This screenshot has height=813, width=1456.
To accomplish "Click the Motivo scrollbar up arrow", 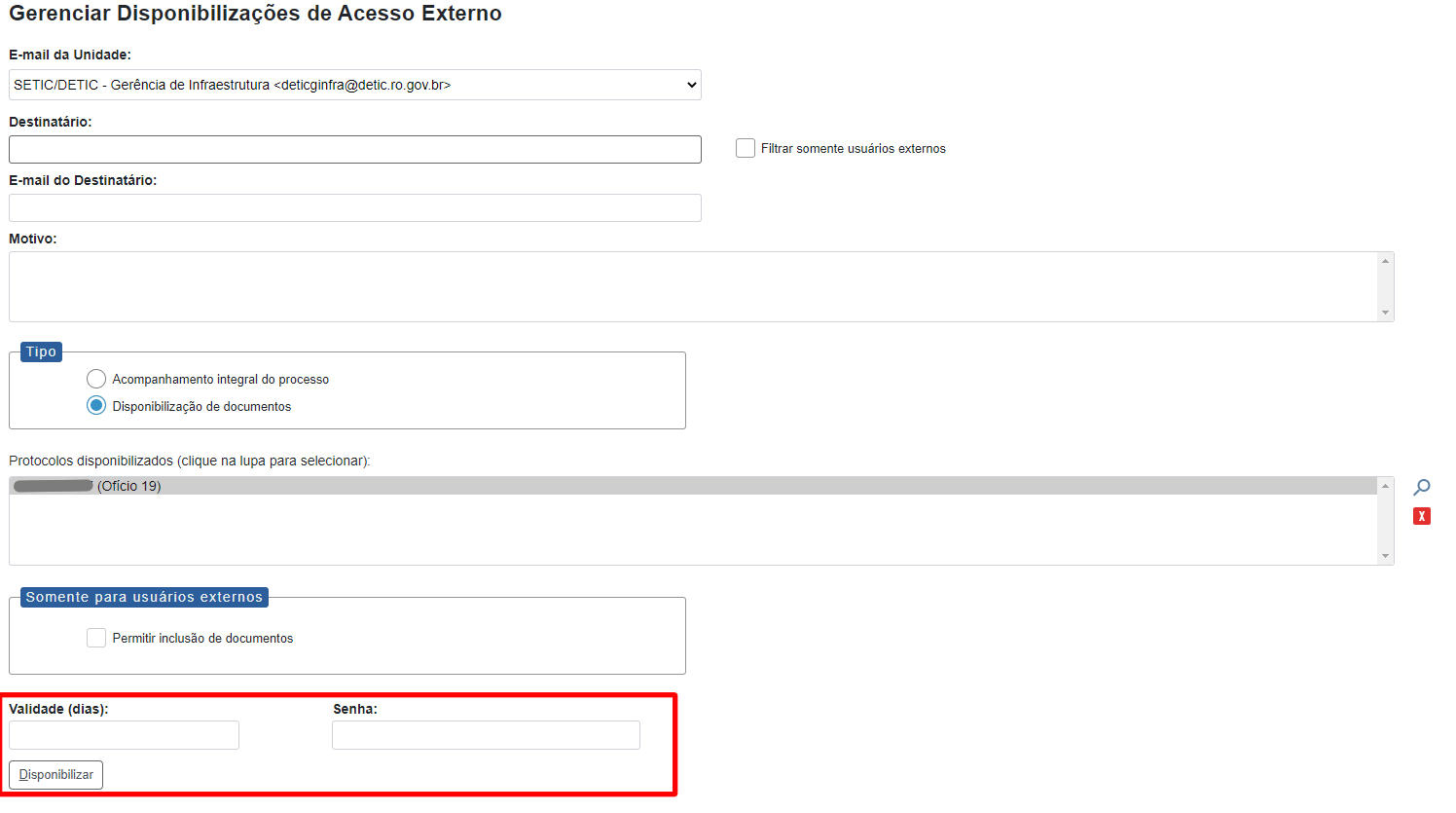I will pyautogui.click(x=1385, y=261).
